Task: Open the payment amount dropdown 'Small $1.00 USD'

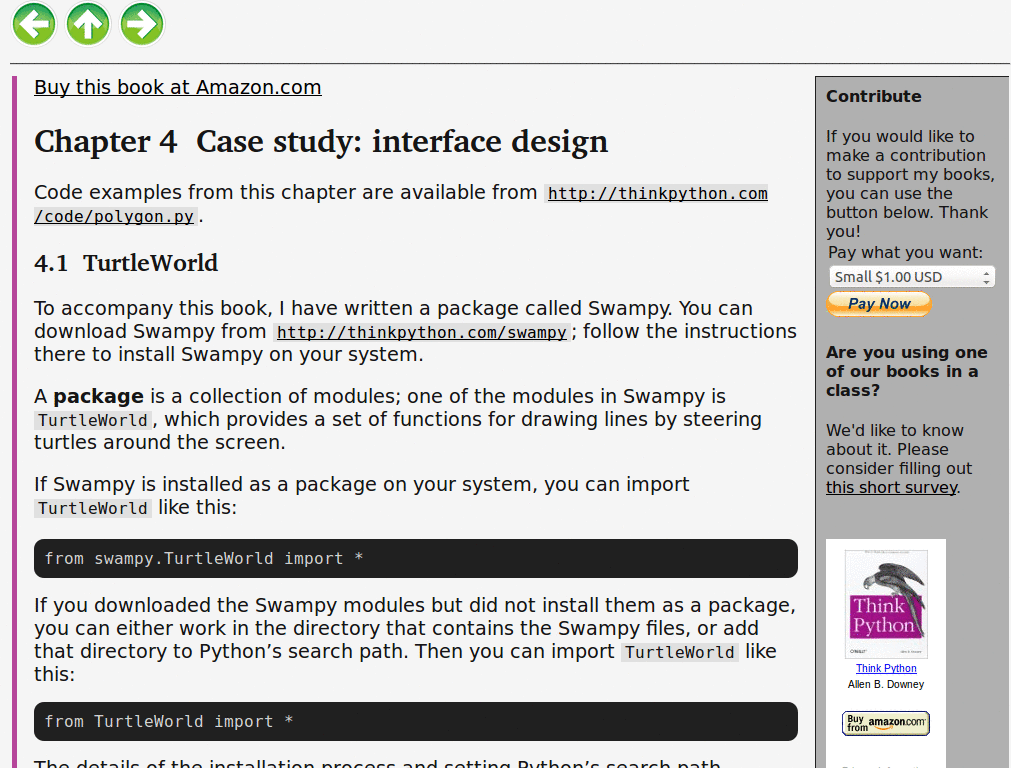Action: click(912, 277)
